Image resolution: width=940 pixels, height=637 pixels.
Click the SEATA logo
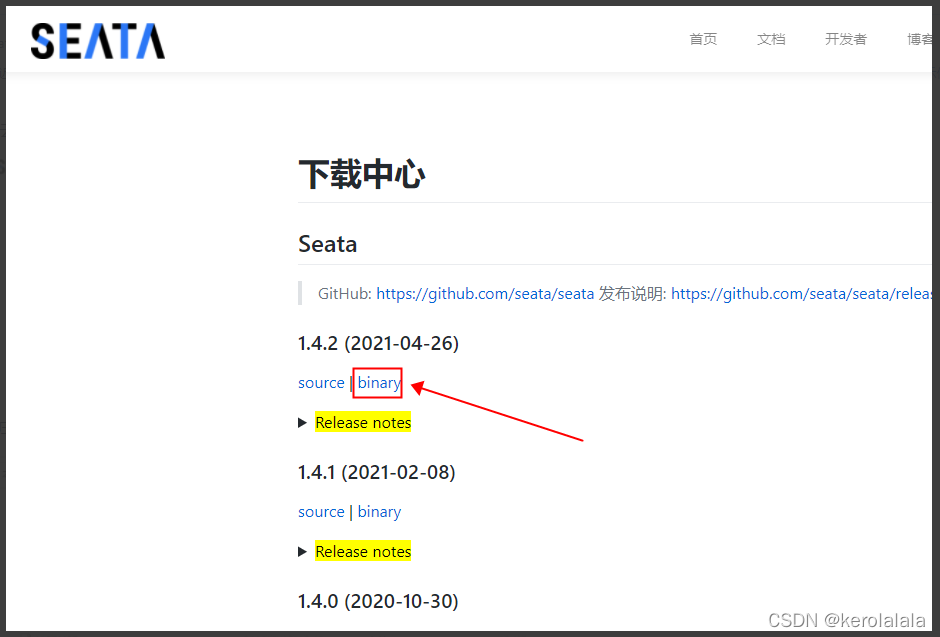pyautogui.click(x=98, y=41)
